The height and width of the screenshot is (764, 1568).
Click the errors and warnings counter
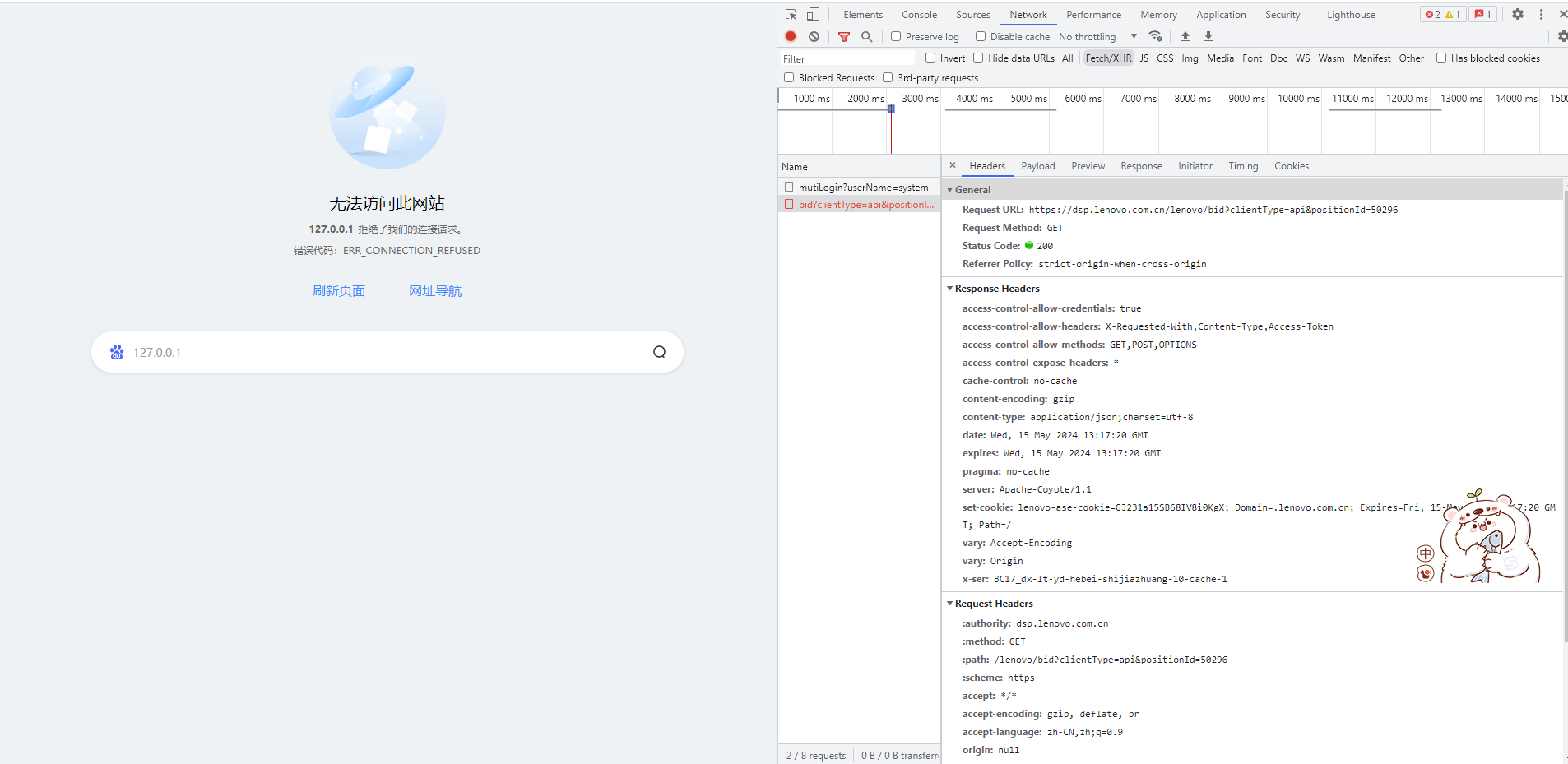[1443, 14]
